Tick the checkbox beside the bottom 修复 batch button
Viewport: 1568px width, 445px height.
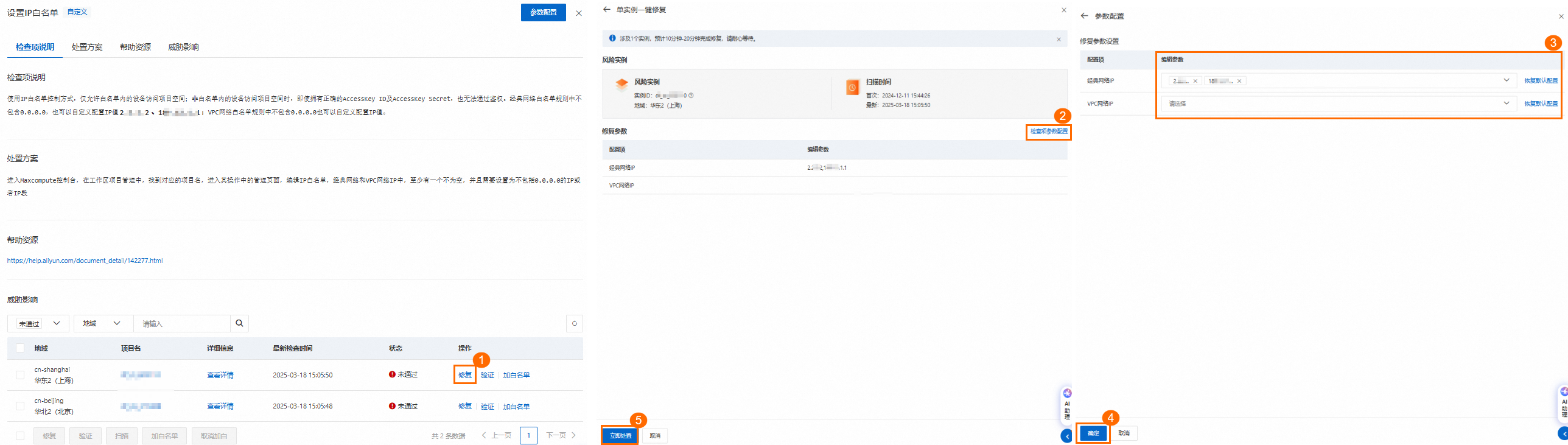[x=20, y=436]
